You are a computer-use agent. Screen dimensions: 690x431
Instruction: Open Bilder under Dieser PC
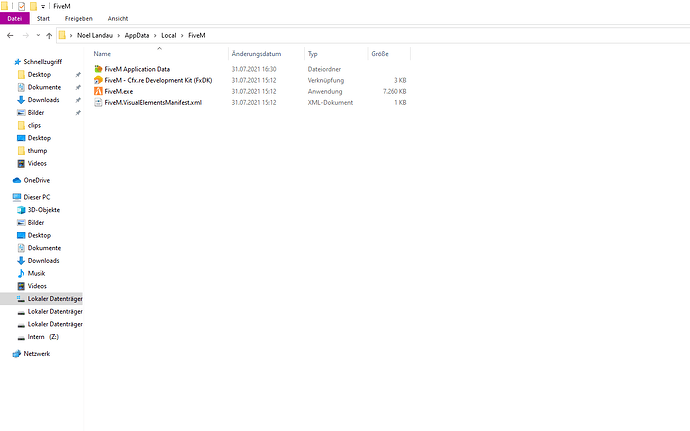click(x=36, y=223)
